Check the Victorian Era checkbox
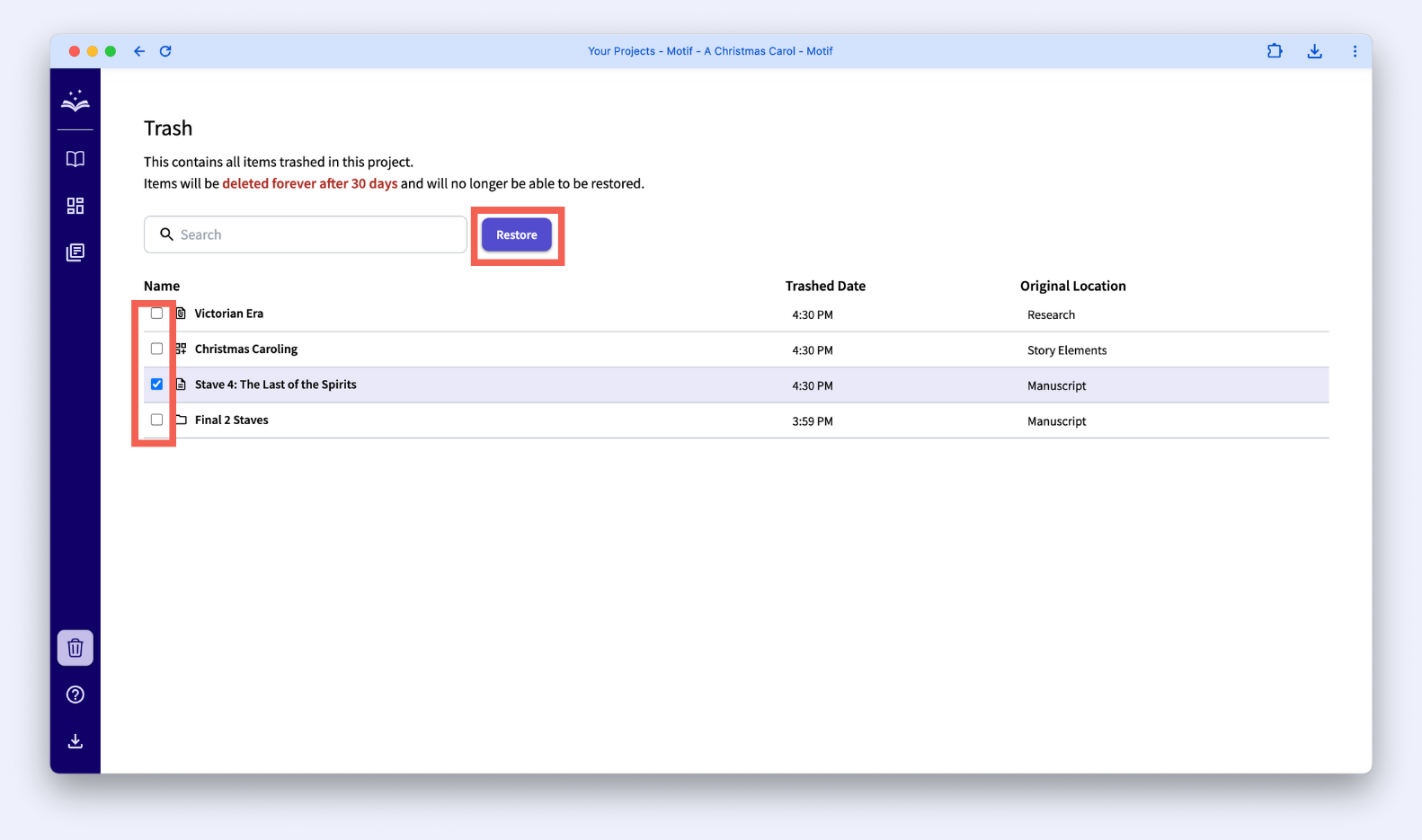This screenshot has width=1422, height=840. [x=157, y=314]
